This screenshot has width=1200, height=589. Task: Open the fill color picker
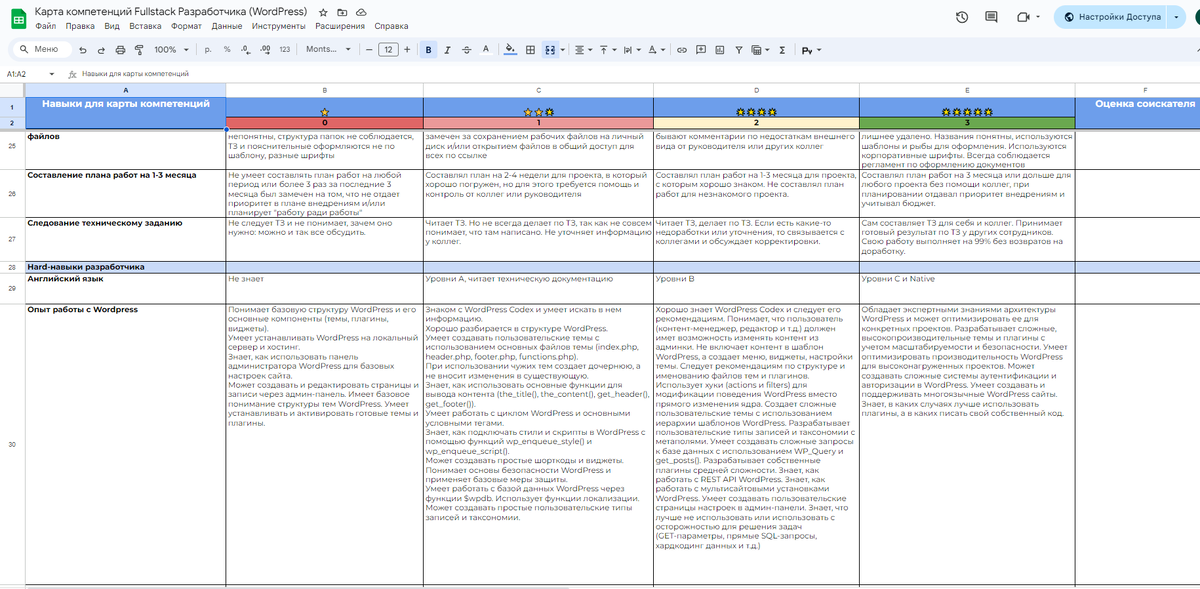[x=510, y=49]
